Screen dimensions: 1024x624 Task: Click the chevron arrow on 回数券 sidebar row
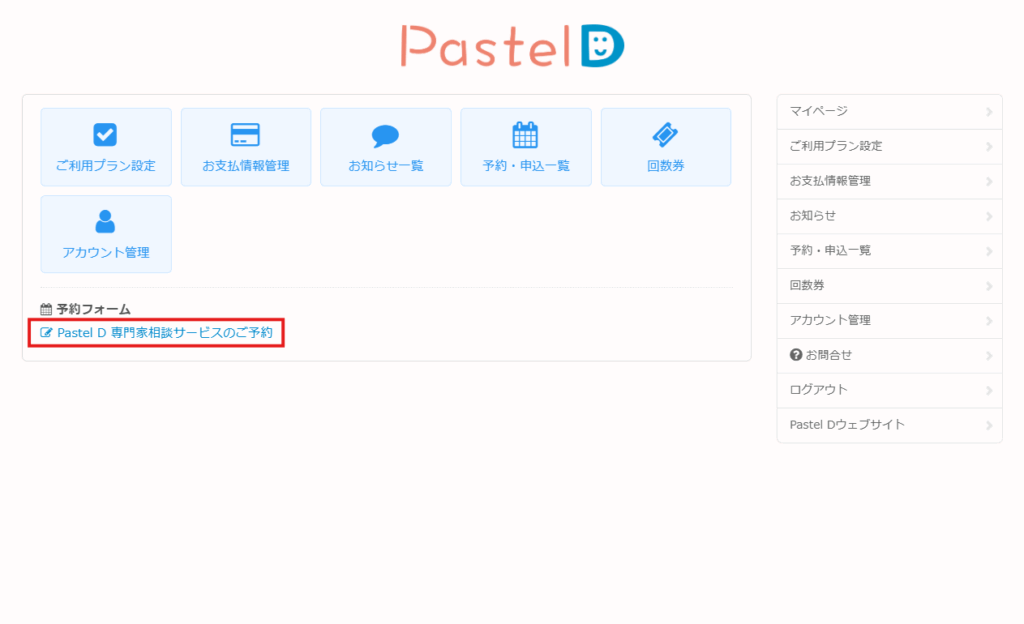(988, 286)
